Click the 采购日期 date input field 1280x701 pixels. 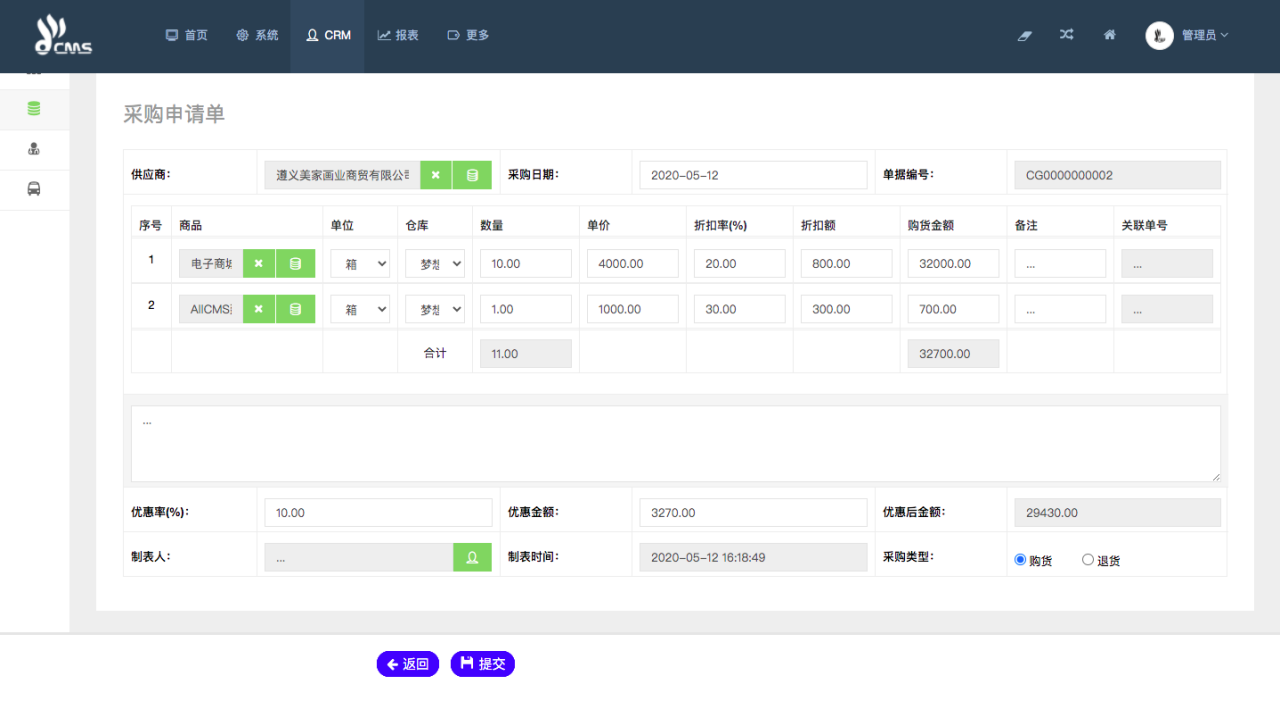(x=752, y=175)
